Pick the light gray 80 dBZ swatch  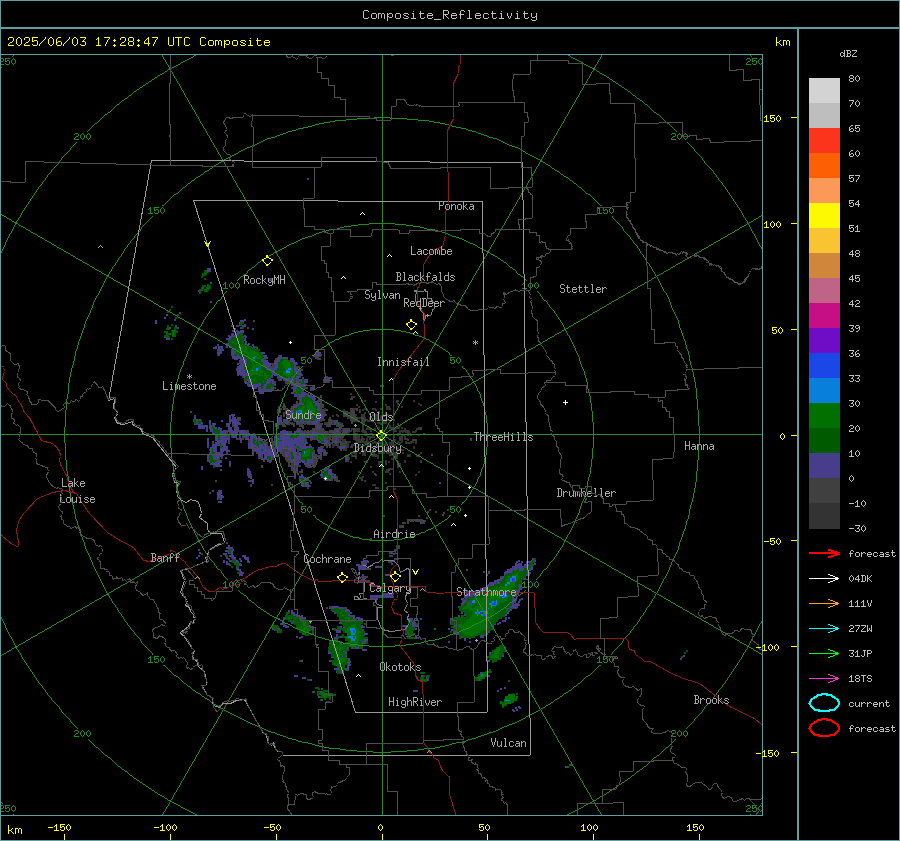point(824,91)
